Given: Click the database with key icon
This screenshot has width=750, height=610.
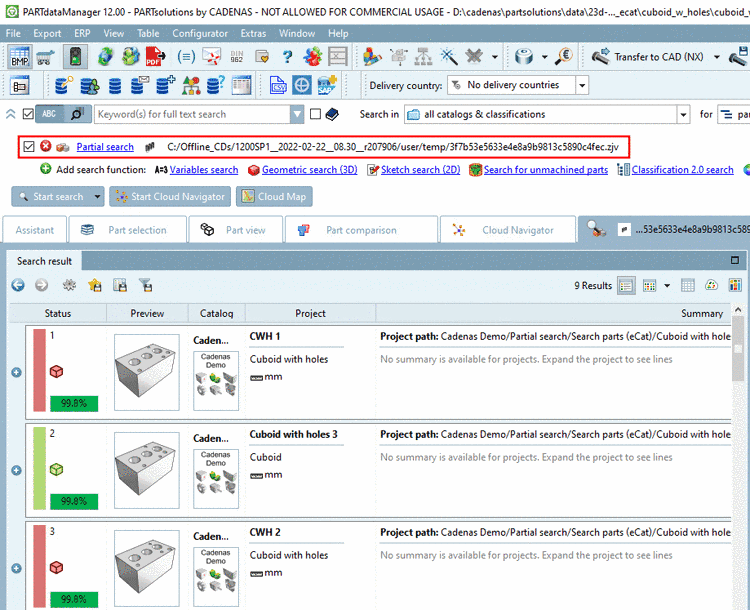Looking at the screenshot, I should (x=64, y=85).
